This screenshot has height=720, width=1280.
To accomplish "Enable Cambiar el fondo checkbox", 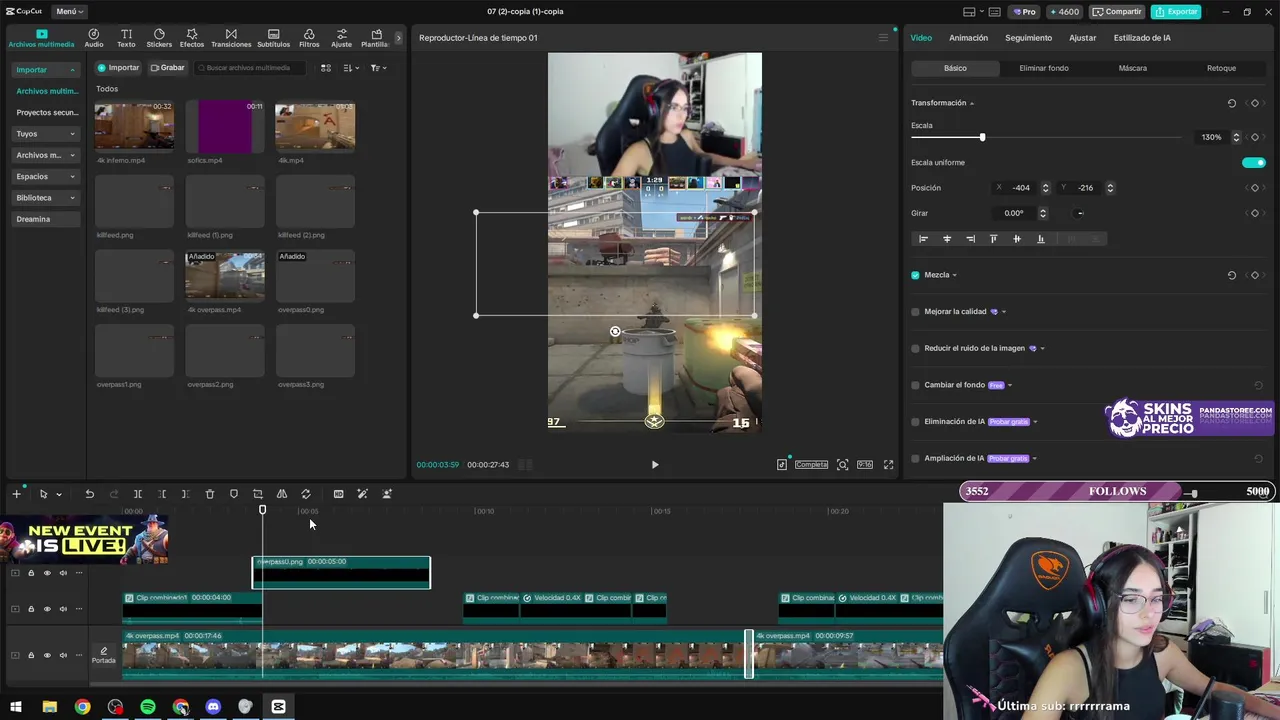I will coord(915,385).
